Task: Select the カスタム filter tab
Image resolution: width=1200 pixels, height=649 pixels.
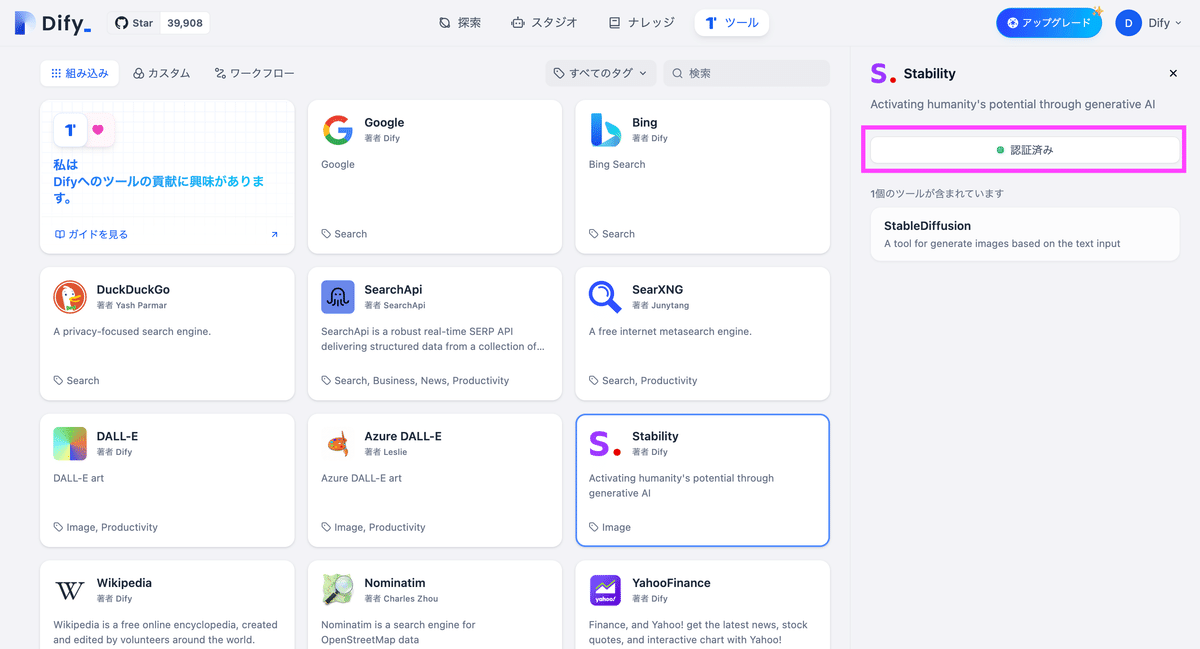Action: pos(161,73)
